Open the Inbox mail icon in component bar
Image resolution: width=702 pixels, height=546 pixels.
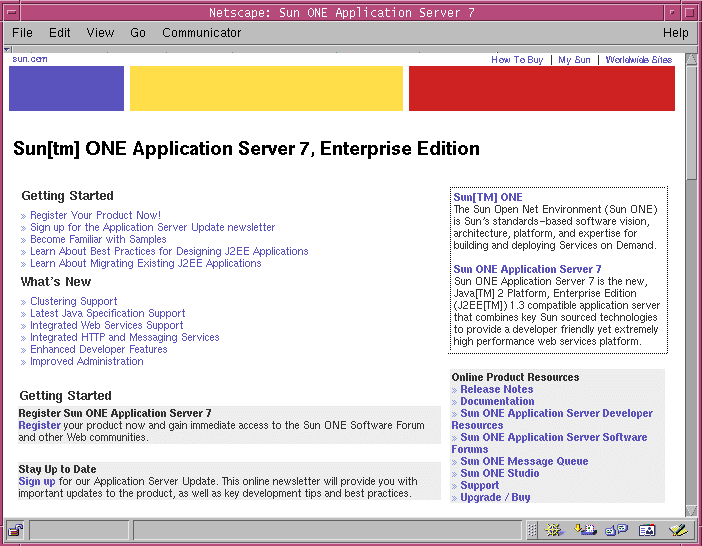586,530
